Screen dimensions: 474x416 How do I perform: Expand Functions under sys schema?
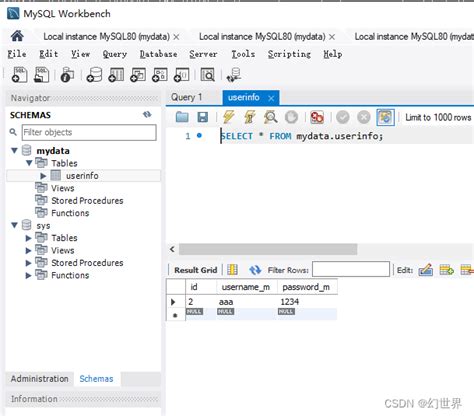[x=29, y=275]
